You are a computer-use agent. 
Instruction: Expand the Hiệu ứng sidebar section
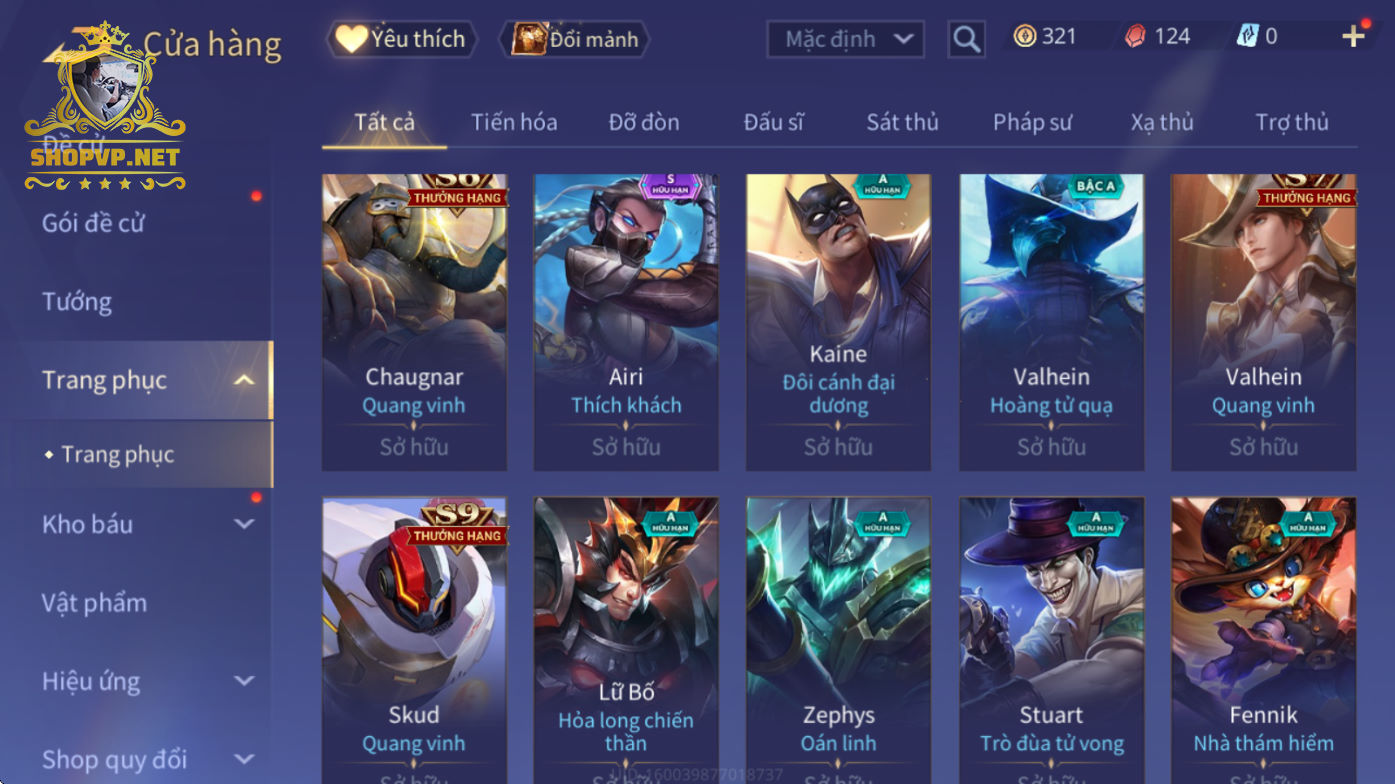pyautogui.click(x=244, y=681)
